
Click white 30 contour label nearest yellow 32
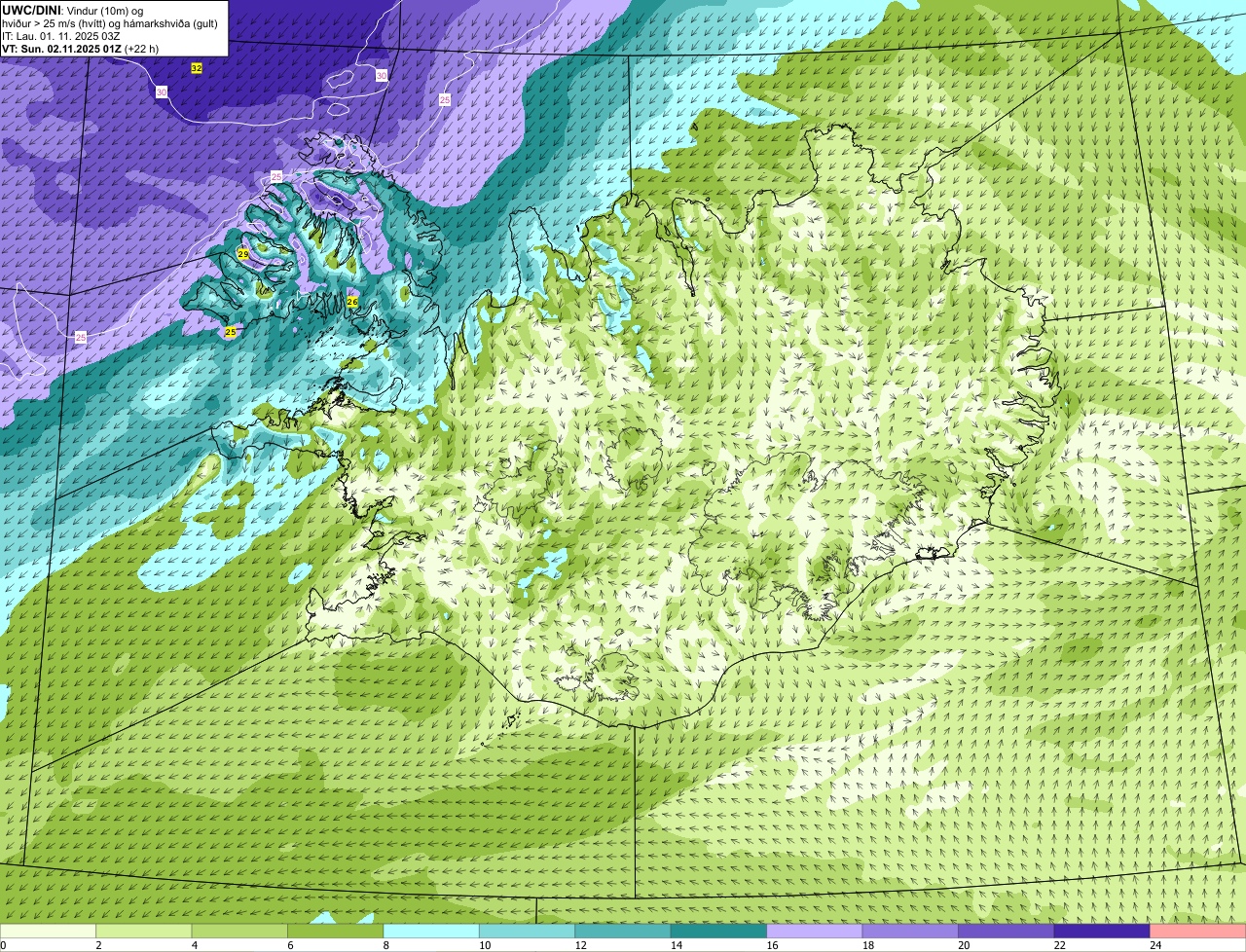tap(162, 92)
